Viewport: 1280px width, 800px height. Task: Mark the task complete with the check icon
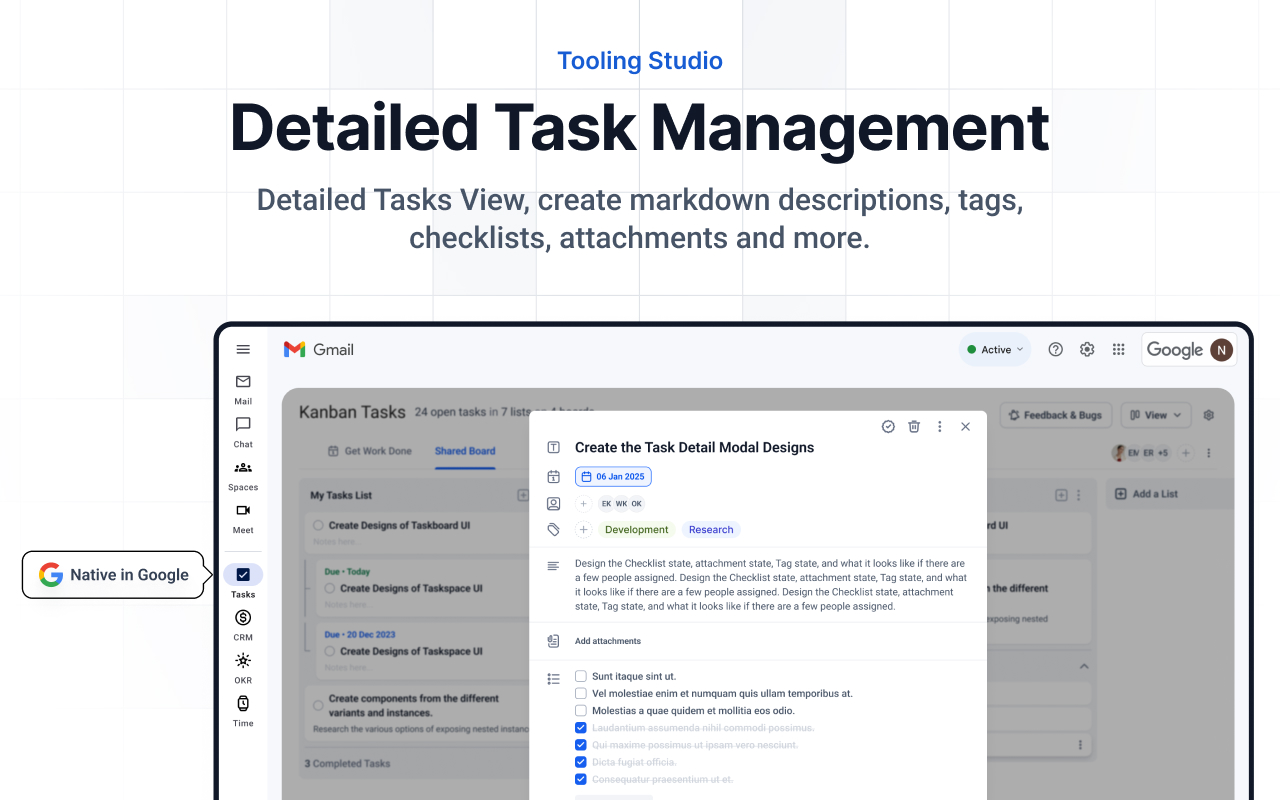coord(887,426)
